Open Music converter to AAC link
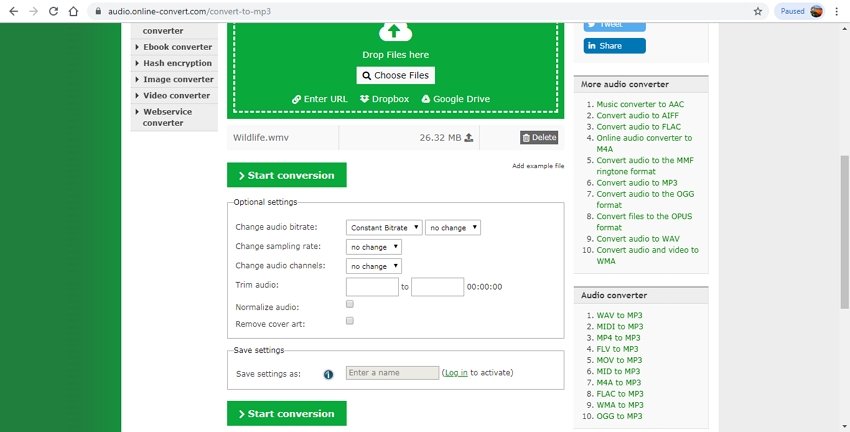 640,104
